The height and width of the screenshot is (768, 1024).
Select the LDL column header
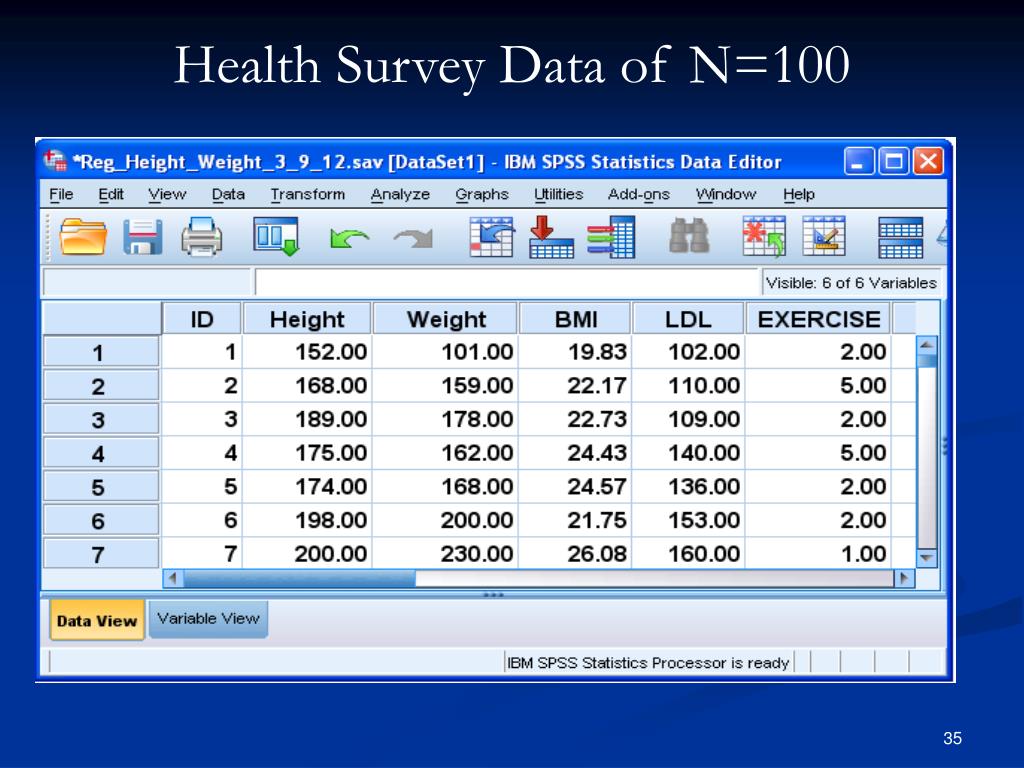[688, 319]
